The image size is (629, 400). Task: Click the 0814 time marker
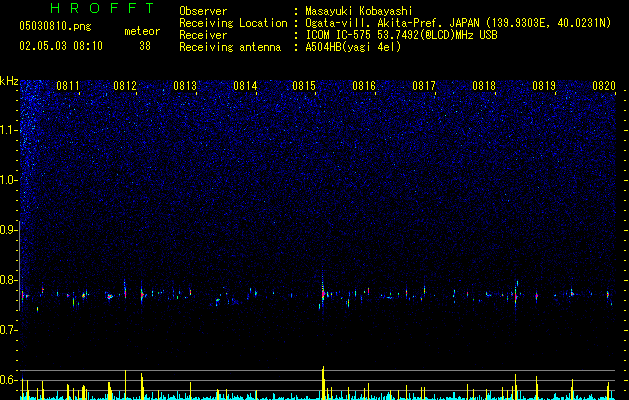245,86
